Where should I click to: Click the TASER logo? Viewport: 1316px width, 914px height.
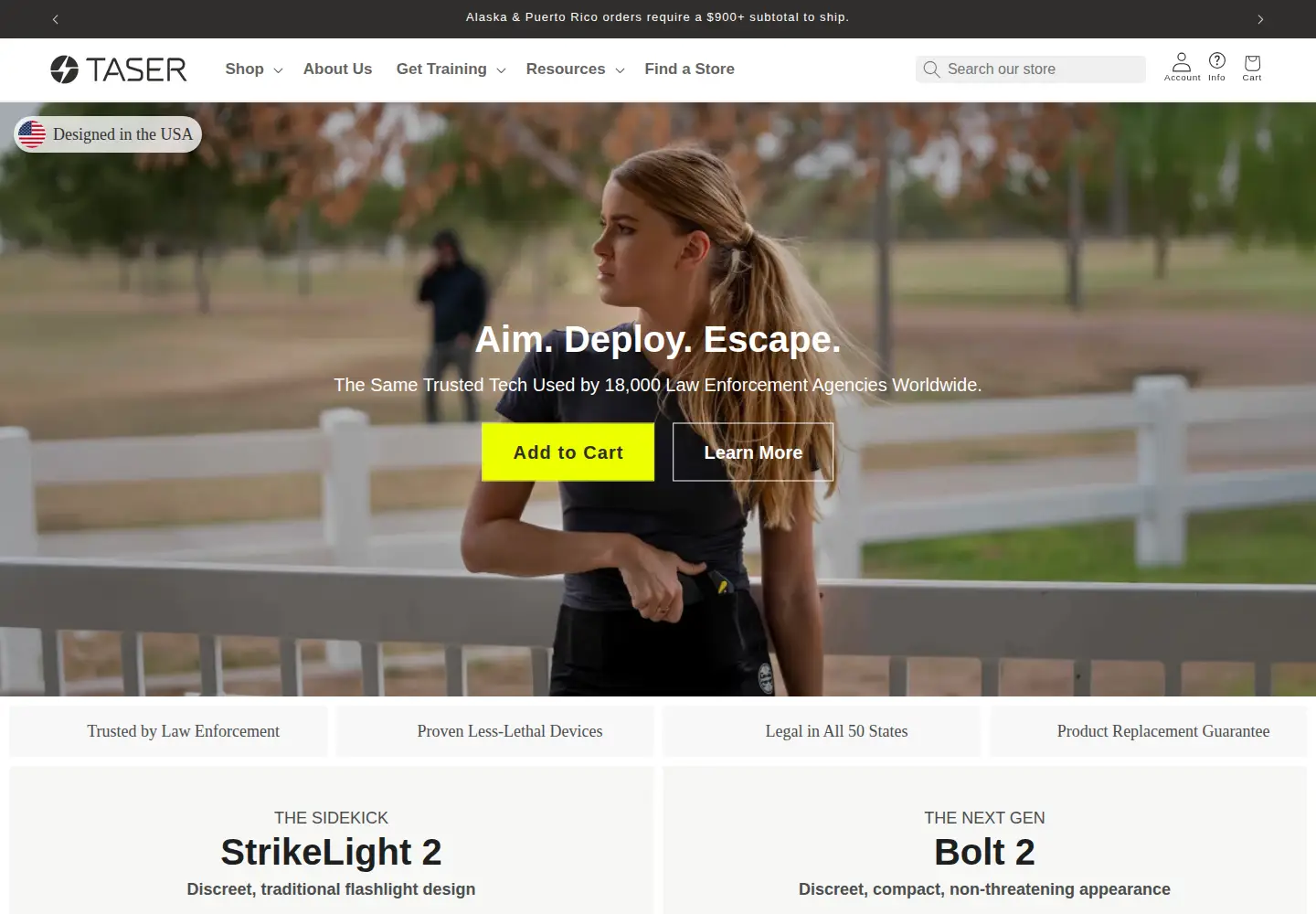pos(119,69)
